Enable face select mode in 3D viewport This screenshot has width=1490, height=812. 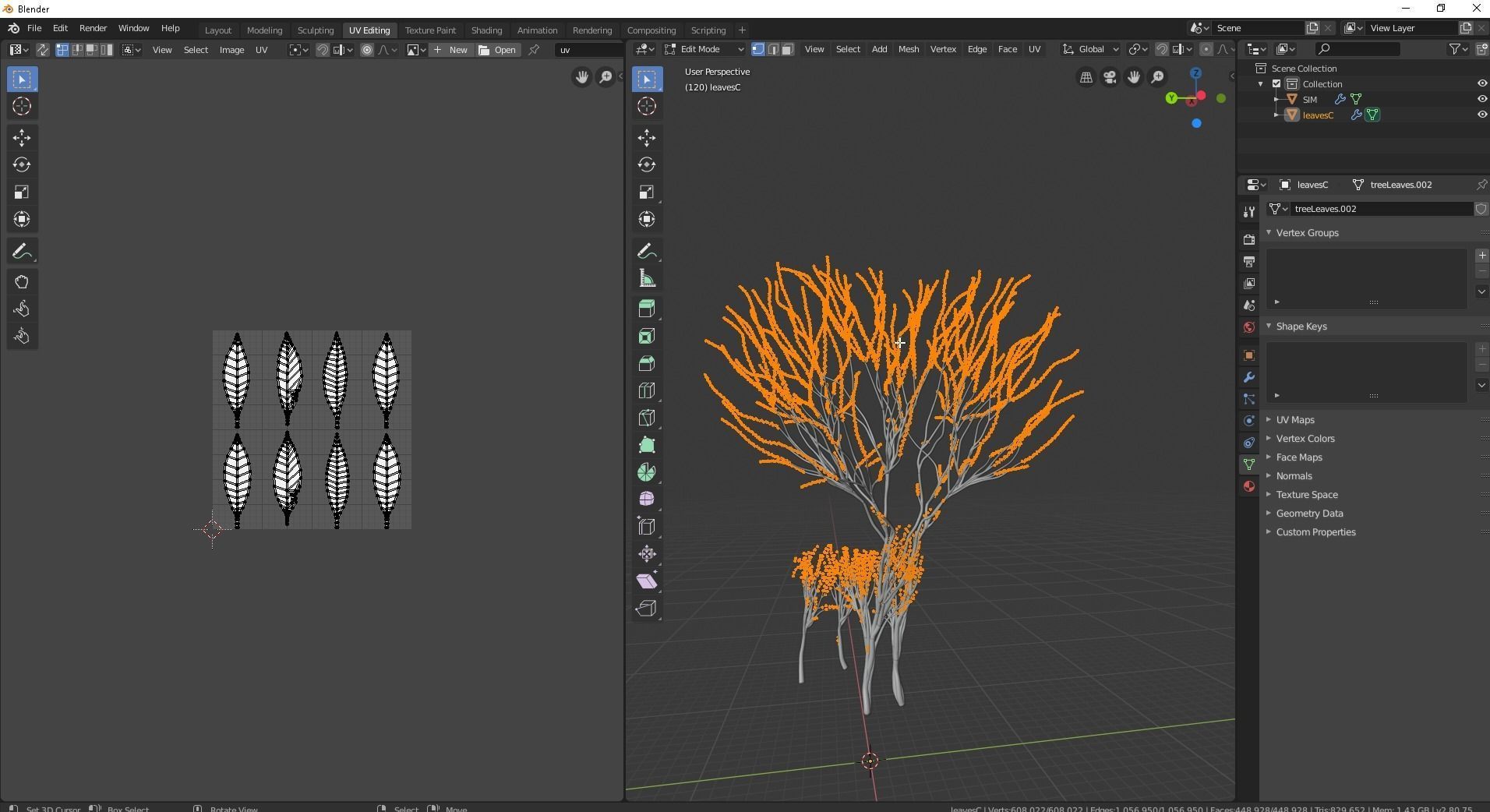point(788,49)
